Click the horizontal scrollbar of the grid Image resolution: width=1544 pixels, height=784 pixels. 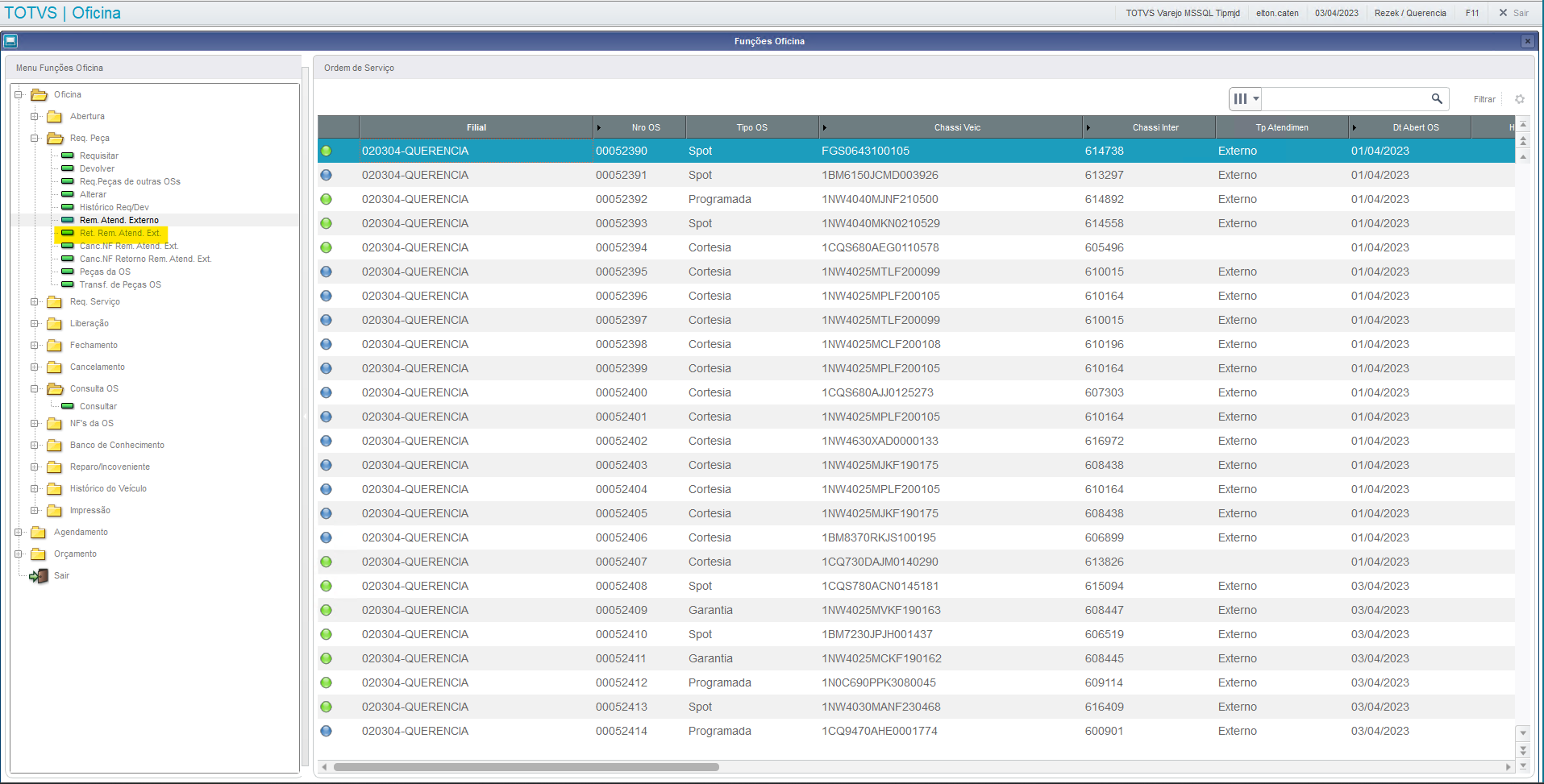pos(526,766)
